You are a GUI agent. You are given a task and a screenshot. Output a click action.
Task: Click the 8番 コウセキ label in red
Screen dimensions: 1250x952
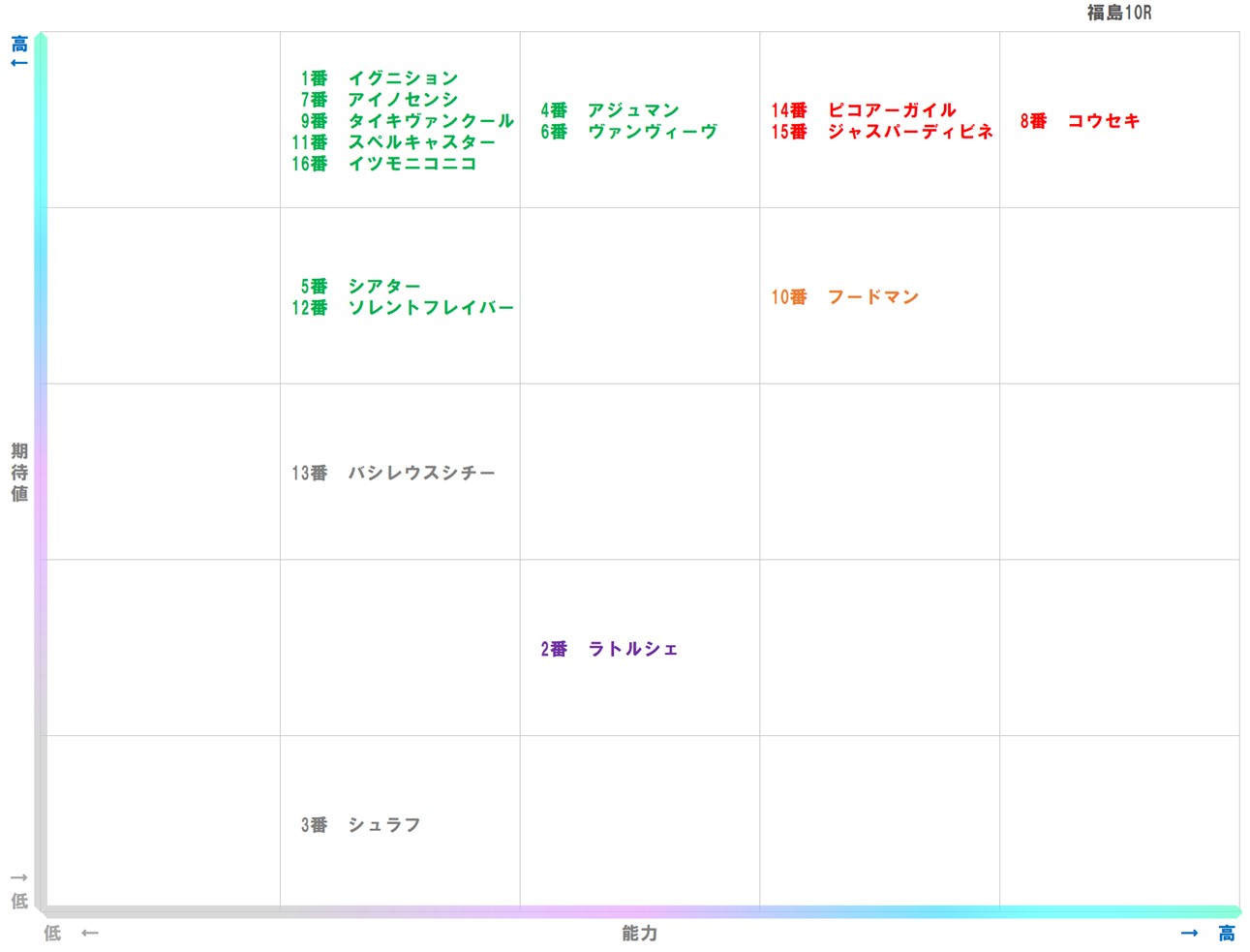pos(1081,122)
